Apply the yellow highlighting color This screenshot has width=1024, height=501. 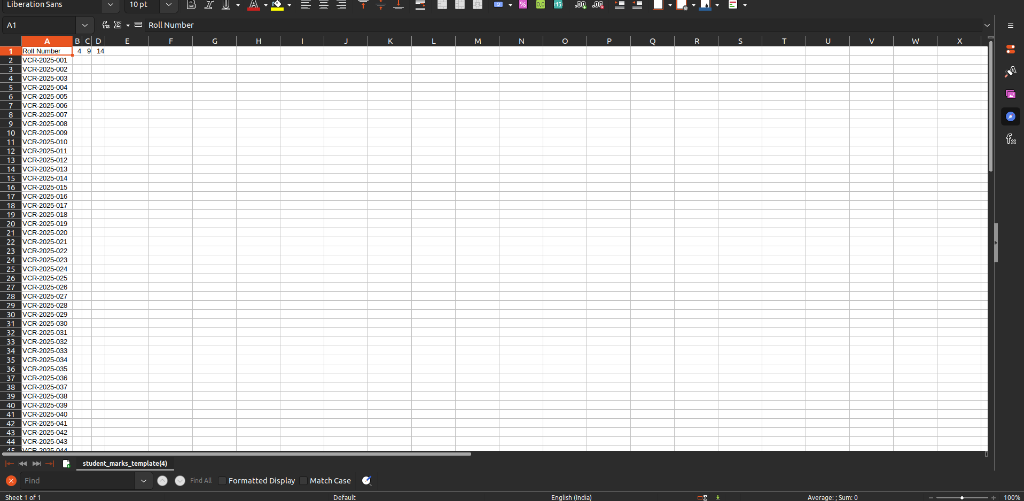pos(276,5)
